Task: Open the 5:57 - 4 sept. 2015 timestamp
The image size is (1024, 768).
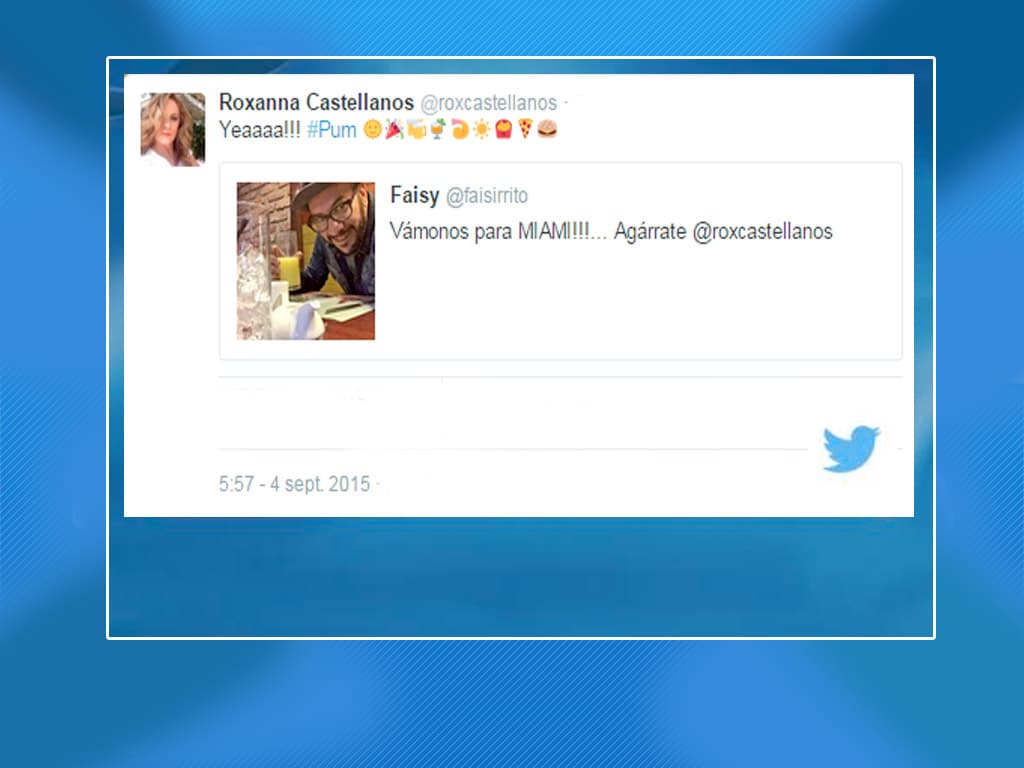Action: [x=295, y=484]
